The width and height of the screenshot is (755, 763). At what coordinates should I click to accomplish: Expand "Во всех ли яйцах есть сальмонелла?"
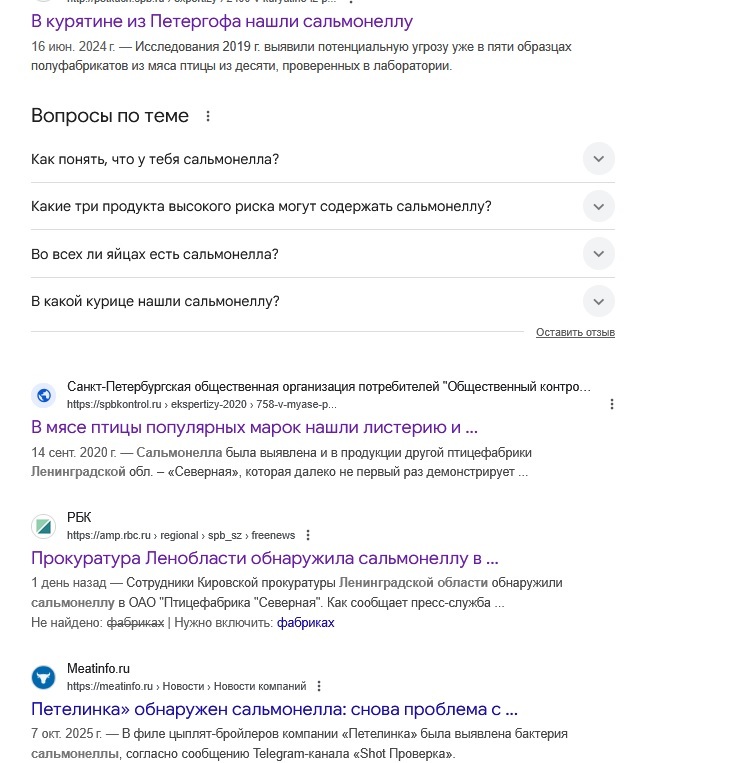pyautogui.click(x=598, y=254)
